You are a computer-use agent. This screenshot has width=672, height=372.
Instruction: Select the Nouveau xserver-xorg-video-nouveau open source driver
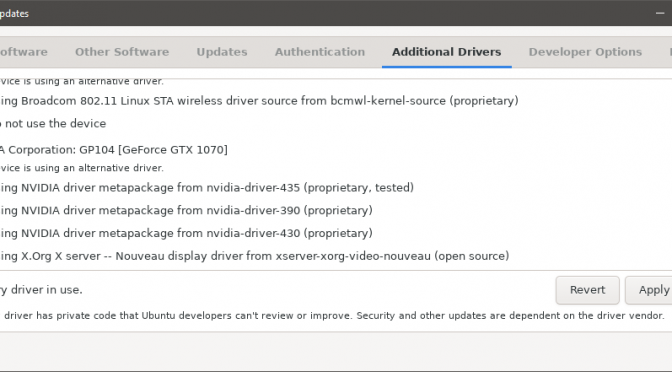[x=255, y=256]
